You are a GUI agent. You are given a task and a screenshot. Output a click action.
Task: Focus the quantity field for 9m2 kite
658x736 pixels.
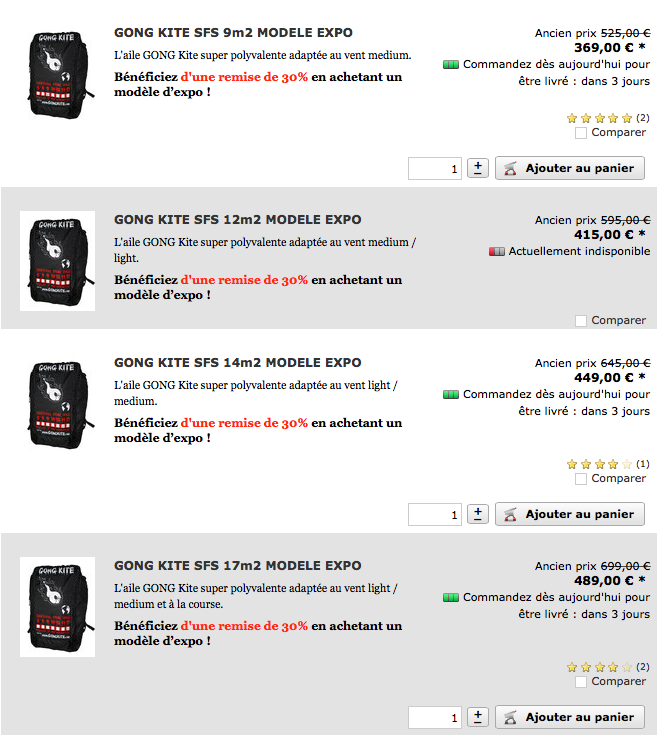(x=435, y=169)
